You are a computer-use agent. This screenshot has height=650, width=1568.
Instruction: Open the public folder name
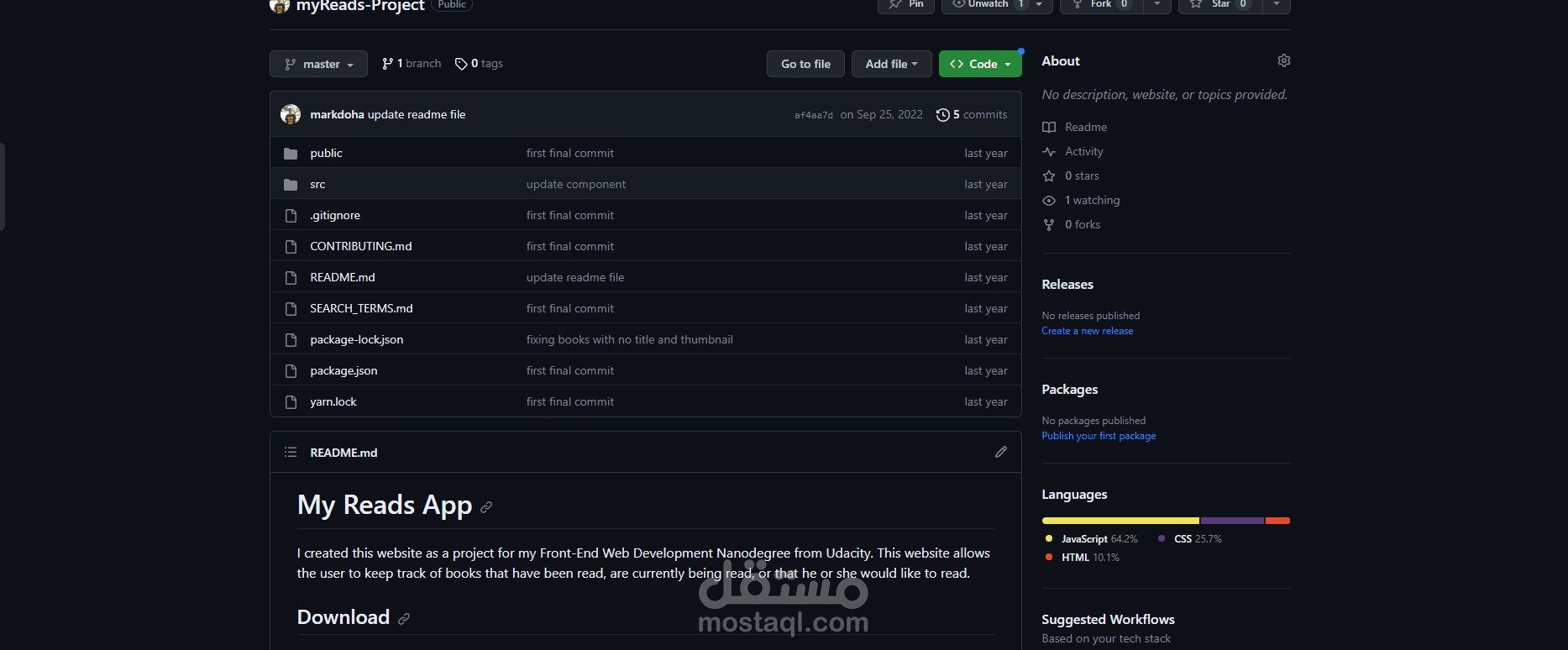326,154
